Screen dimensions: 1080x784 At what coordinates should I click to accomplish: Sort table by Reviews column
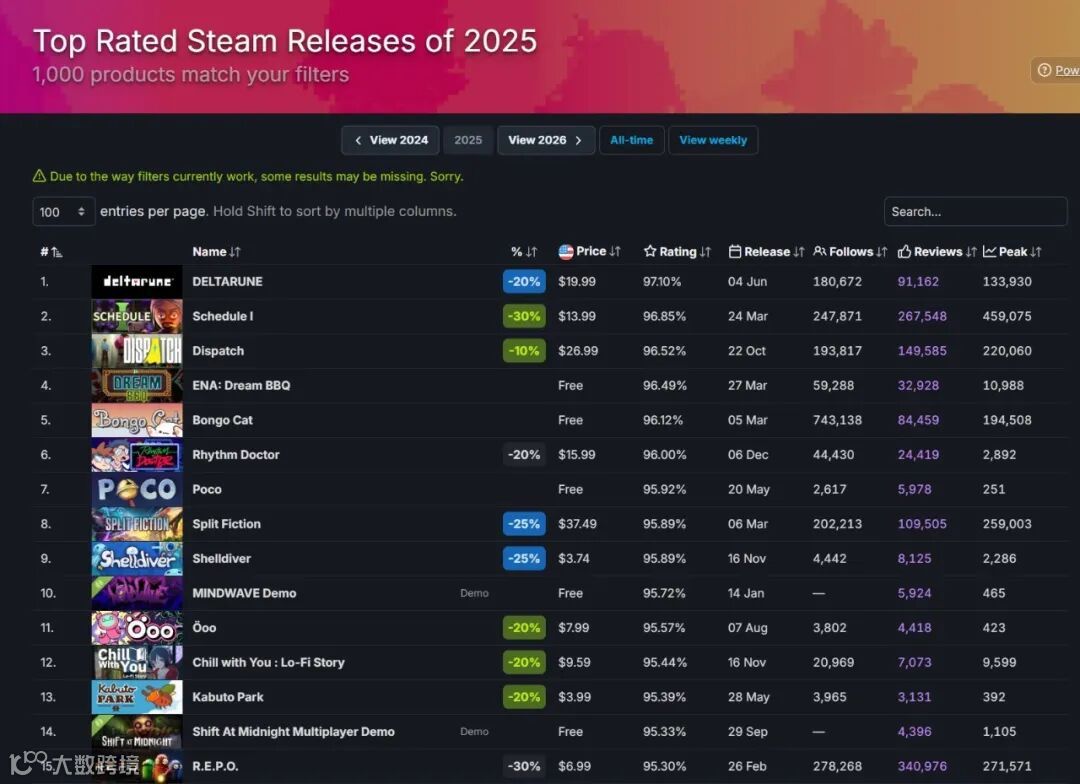click(x=937, y=251)
